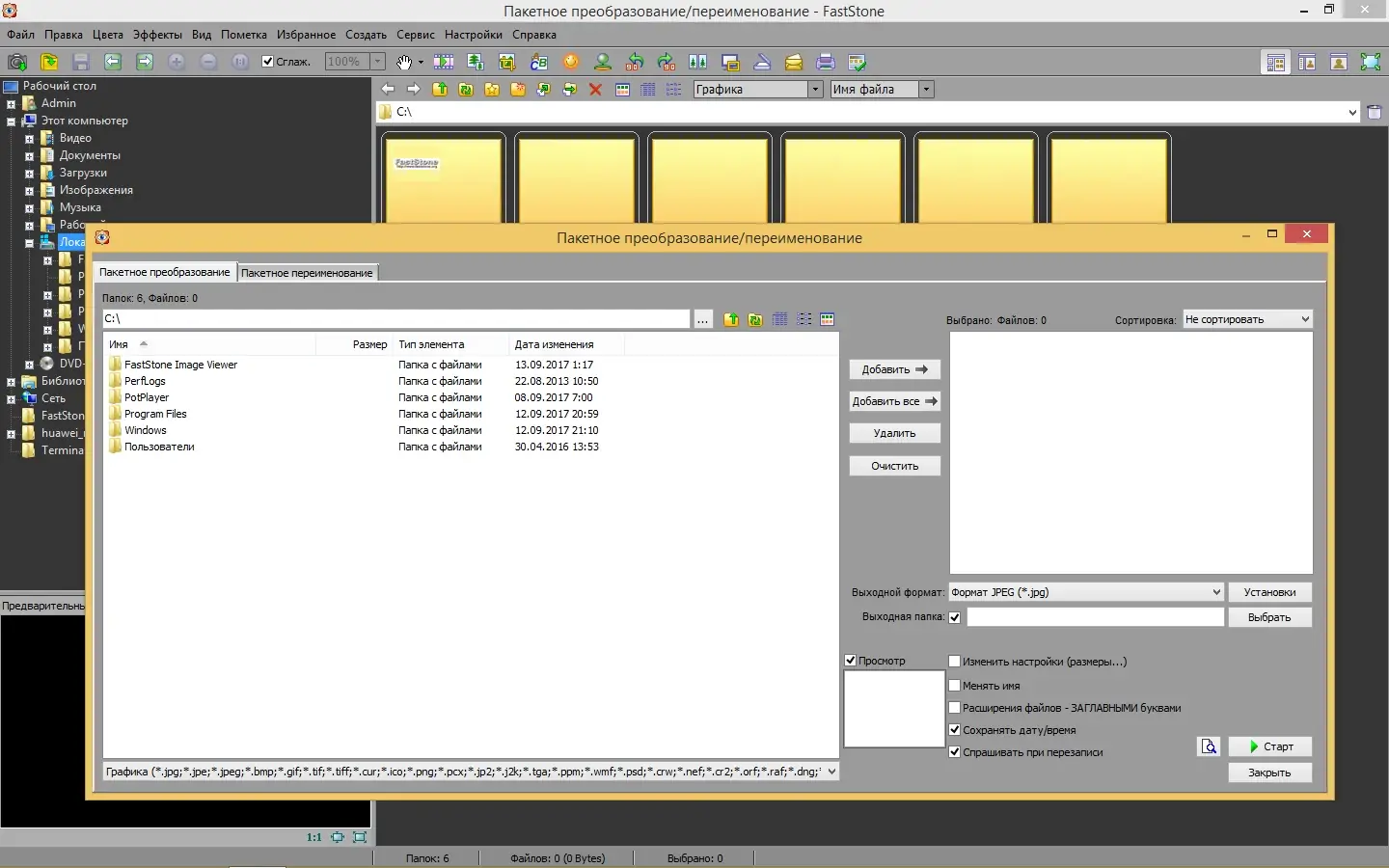The width and height of the screenshot is (1389, 868).
Task: Rotate right 90 degrees icon
Action: 667,62
